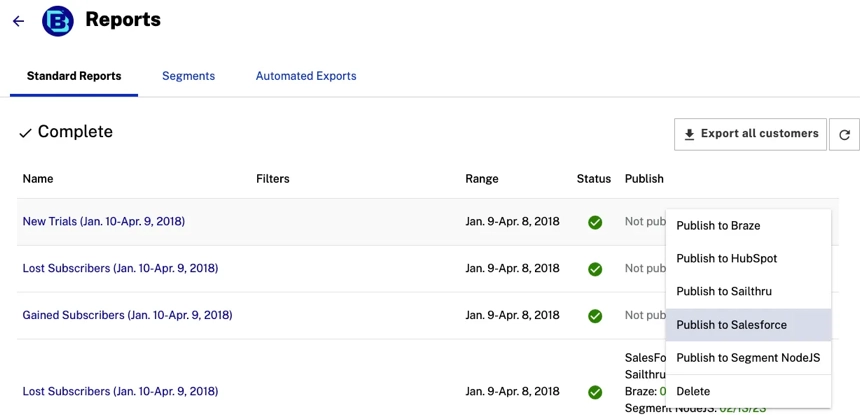Choose Publish to Braze from menu
Screen dimensions: 867x415
(x=718, y=226)
